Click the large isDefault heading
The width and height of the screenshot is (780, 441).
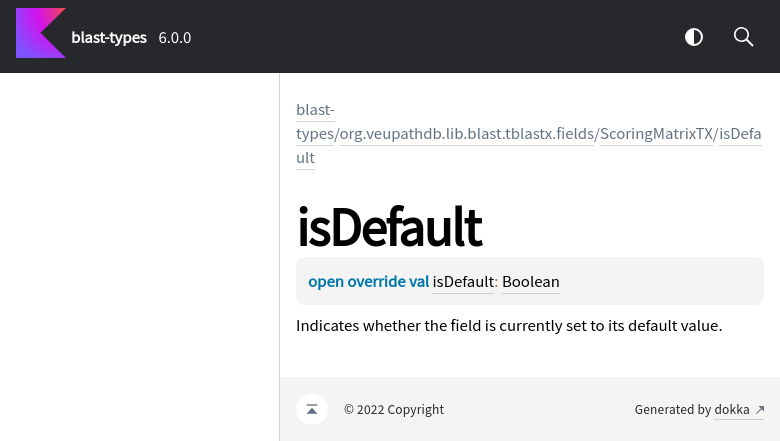click(389, 227)
